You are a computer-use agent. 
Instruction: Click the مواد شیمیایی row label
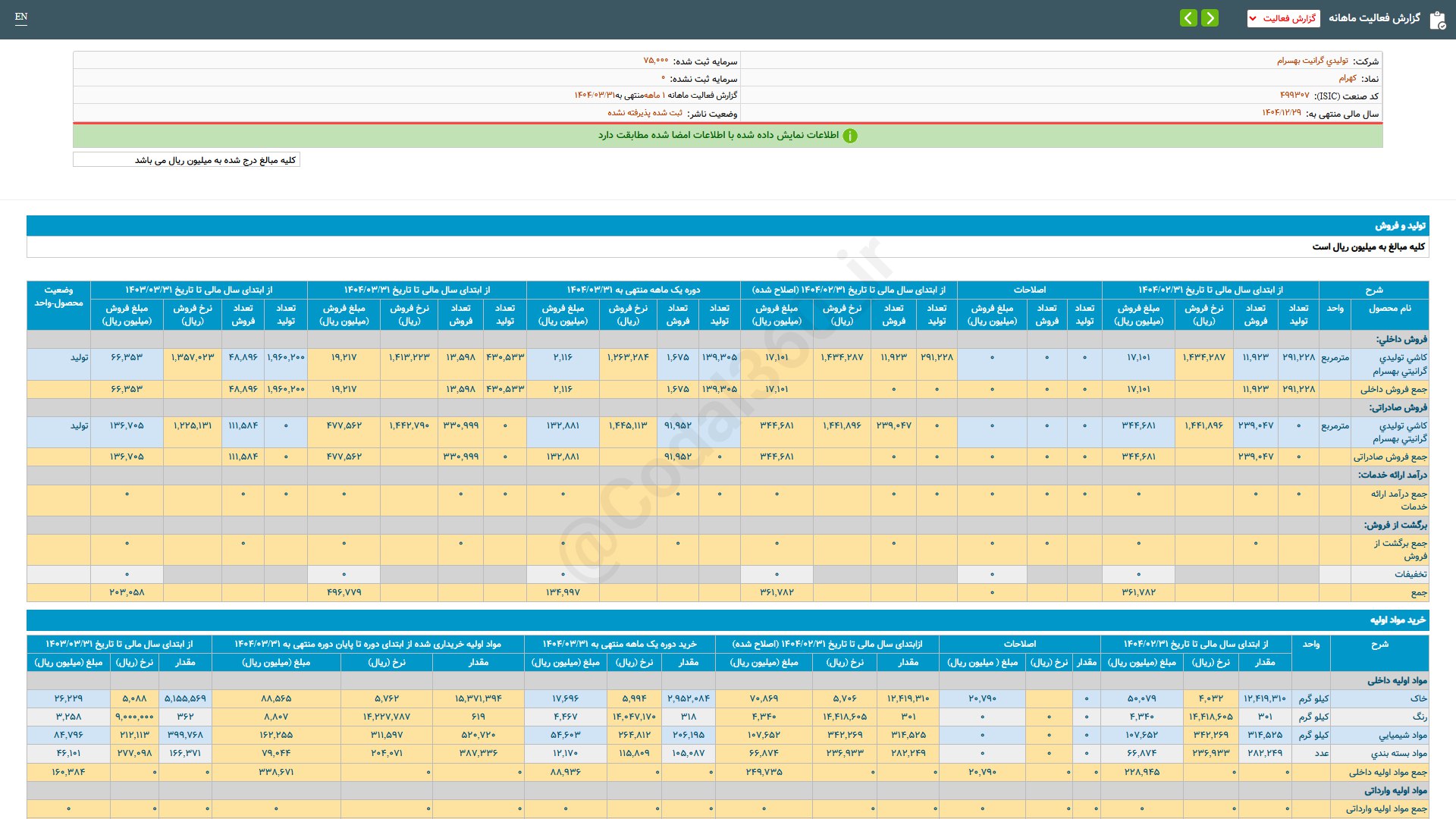pyautogui.click(x=1402, y=735)
